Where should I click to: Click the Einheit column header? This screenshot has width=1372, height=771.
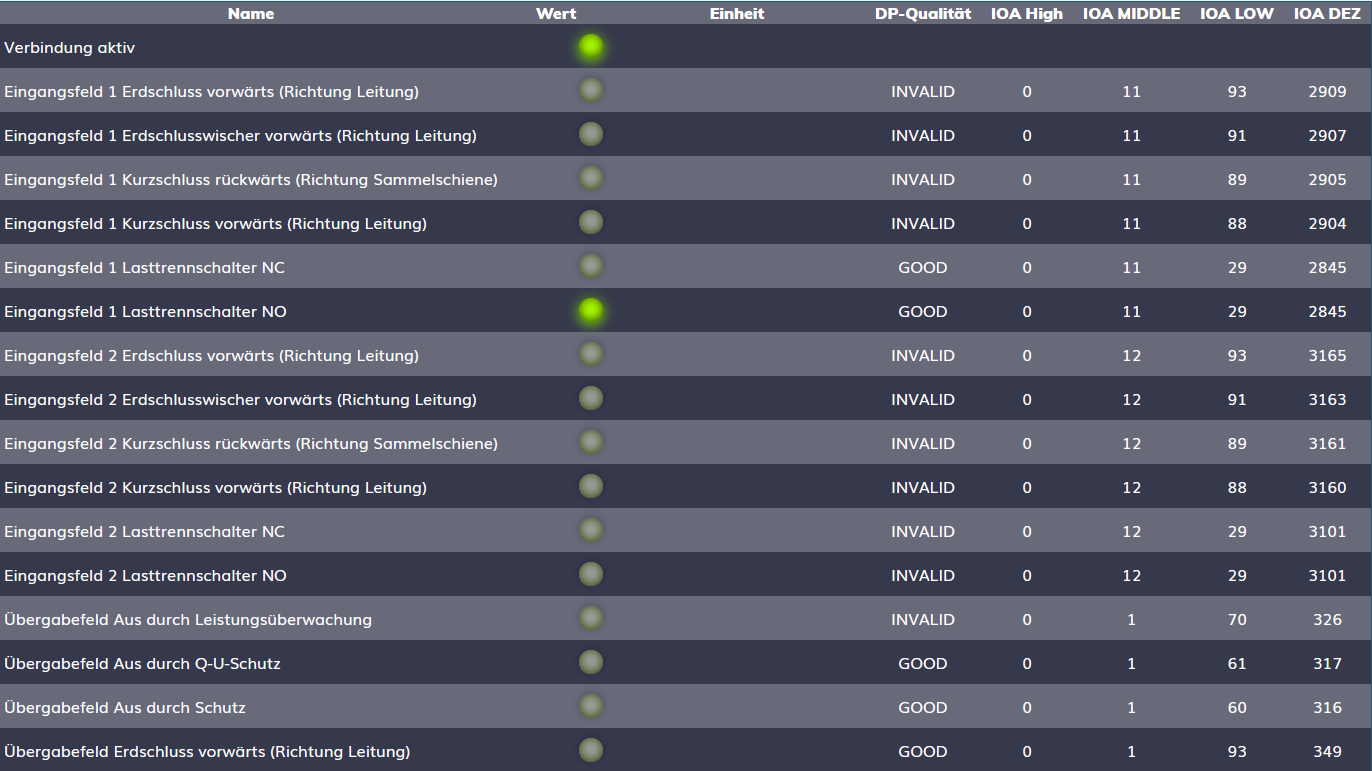(736, 13)
